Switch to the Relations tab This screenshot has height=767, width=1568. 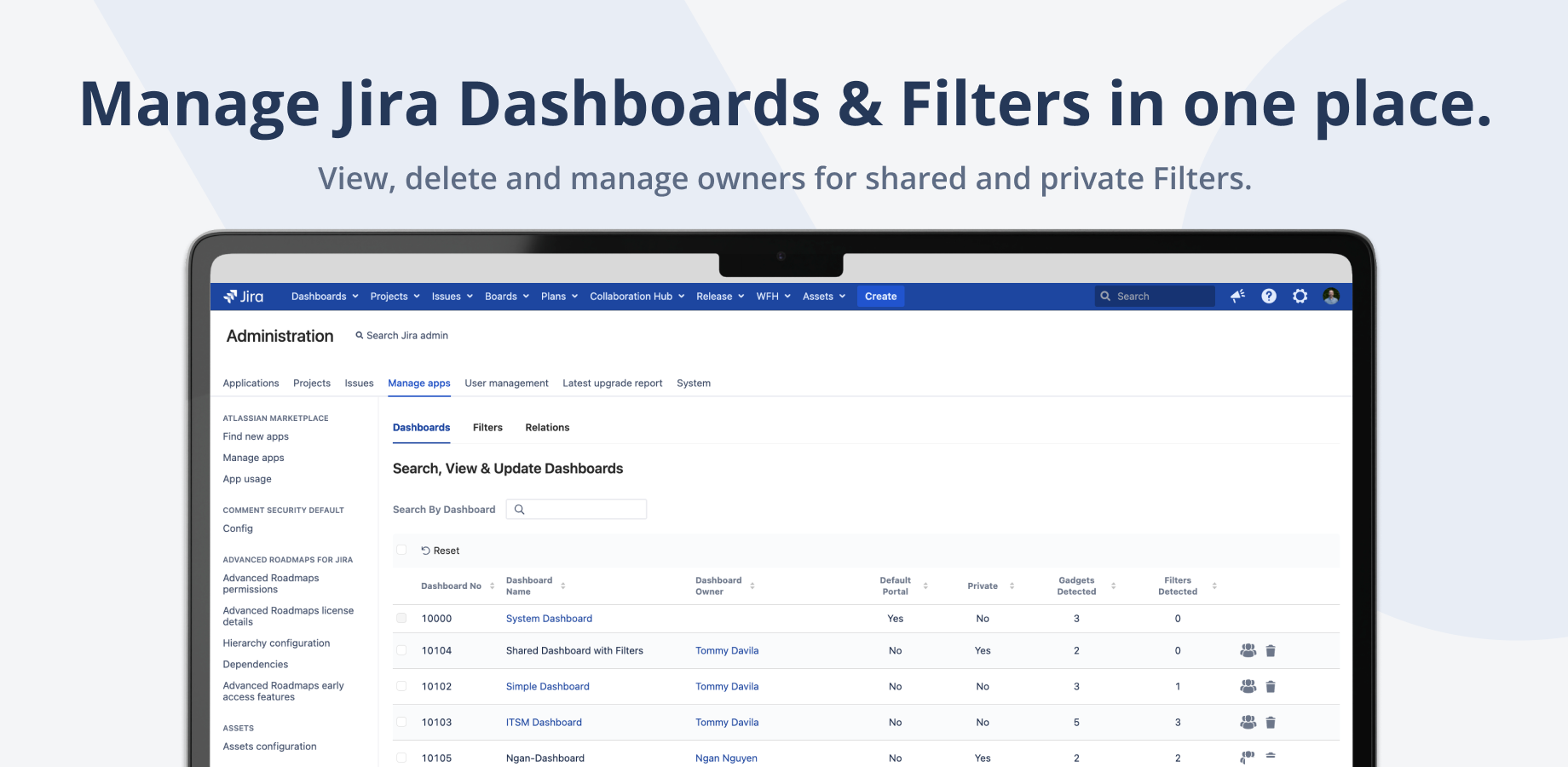pyautogui.click(x=547, y=428)
